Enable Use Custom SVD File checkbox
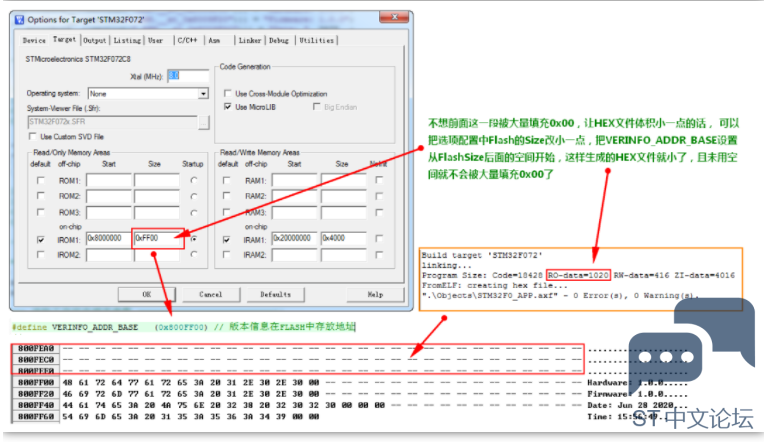The width and height of the screenshot is (766, 442). click(x=33, y=136)
